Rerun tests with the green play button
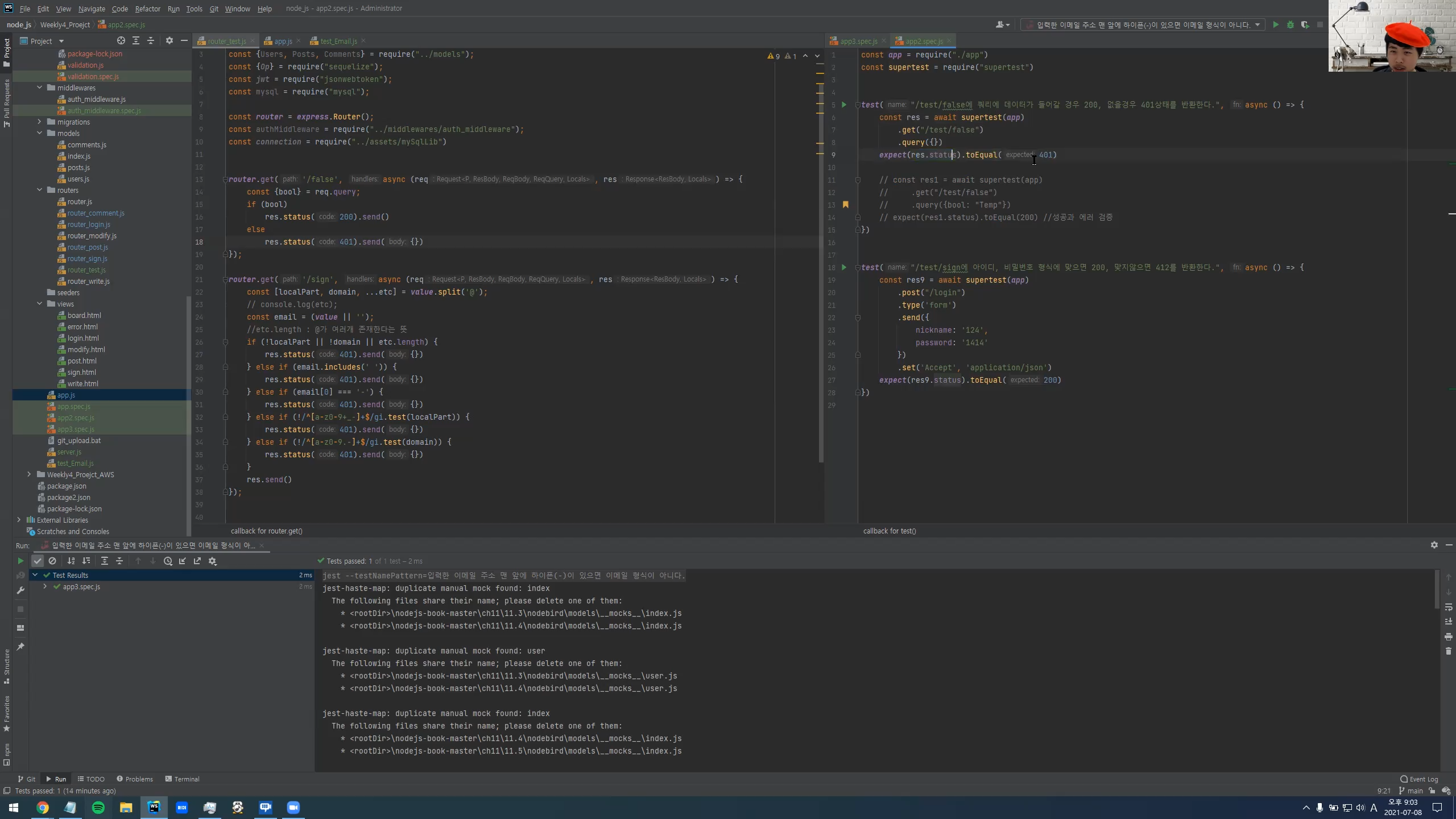Screen dimensions: 1456x819 pos(20,561)
